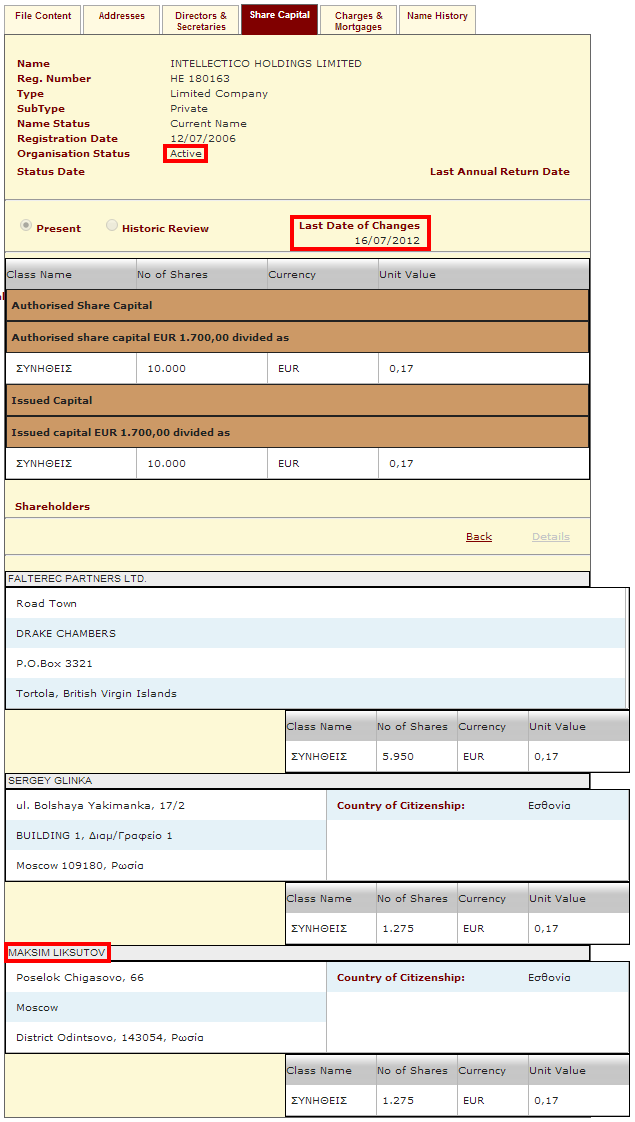Click the Private subtype value
This screenshot has width=635, height=1122.
click(x=189, y=109)
